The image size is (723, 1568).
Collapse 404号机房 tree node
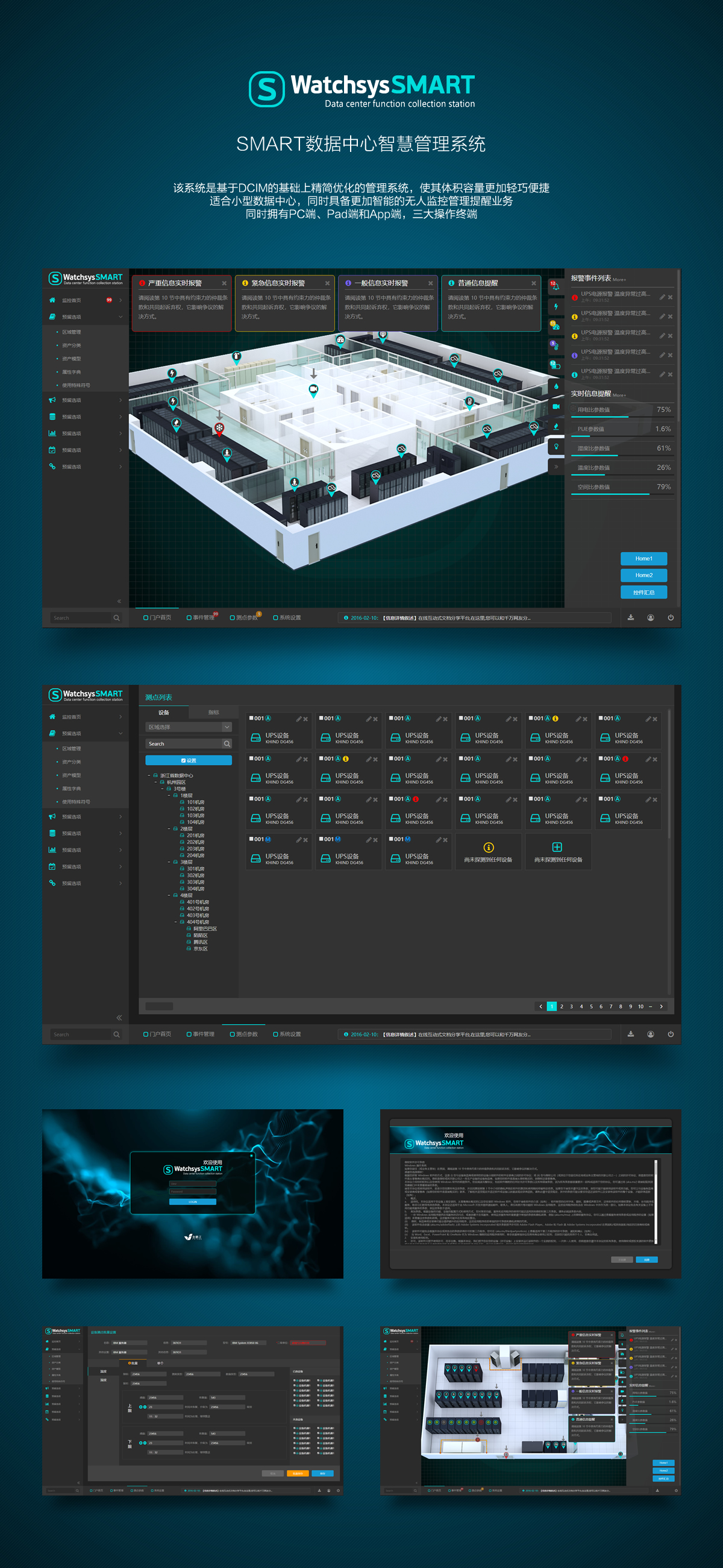pos(176,922)
